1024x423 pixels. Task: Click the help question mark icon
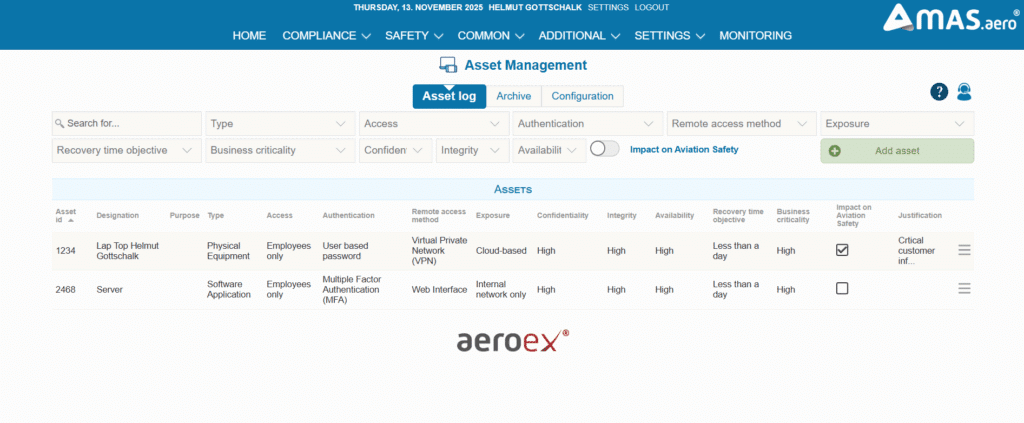click(939, 92)
